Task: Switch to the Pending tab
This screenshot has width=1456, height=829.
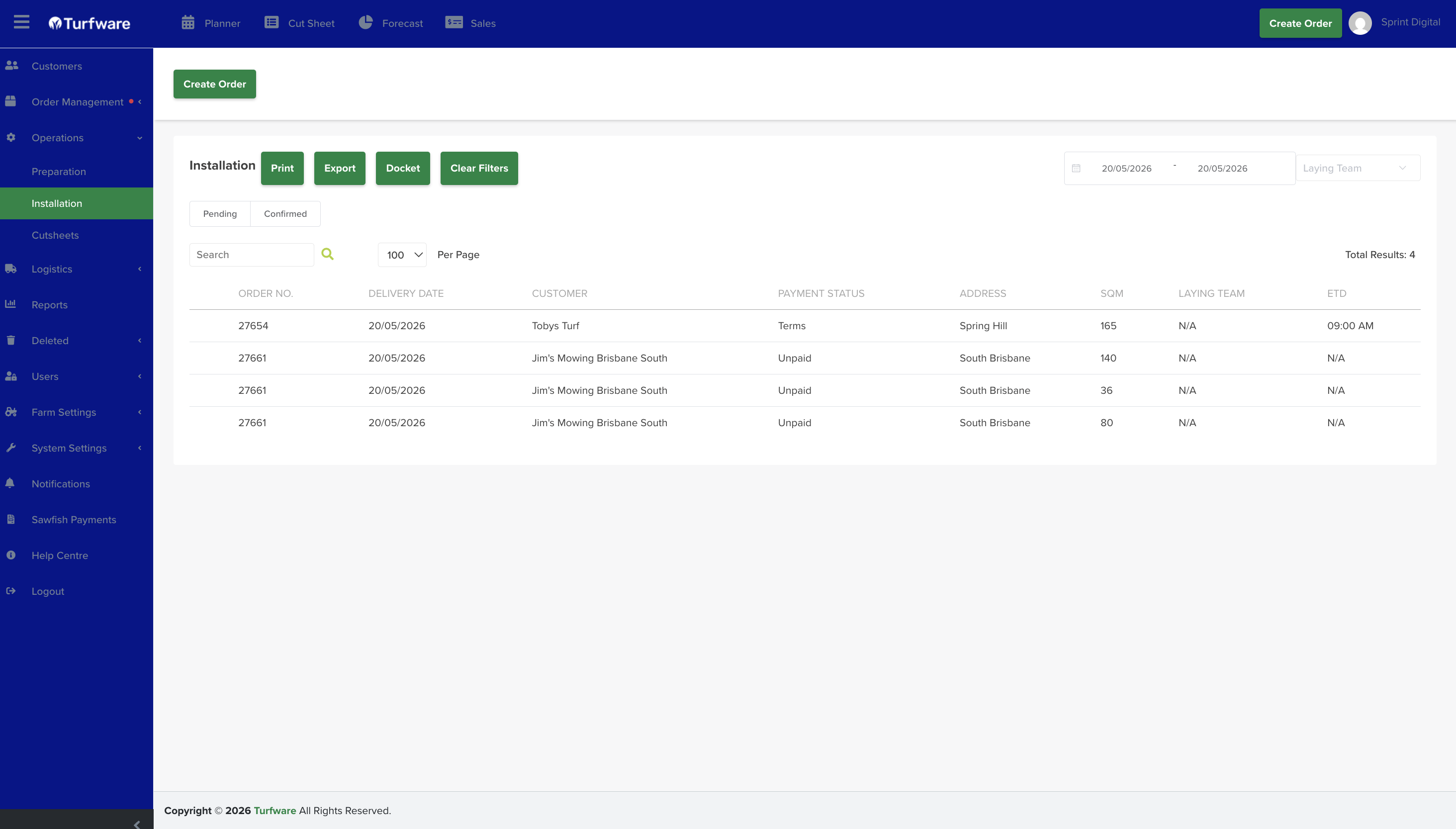Action: [220, 213]
